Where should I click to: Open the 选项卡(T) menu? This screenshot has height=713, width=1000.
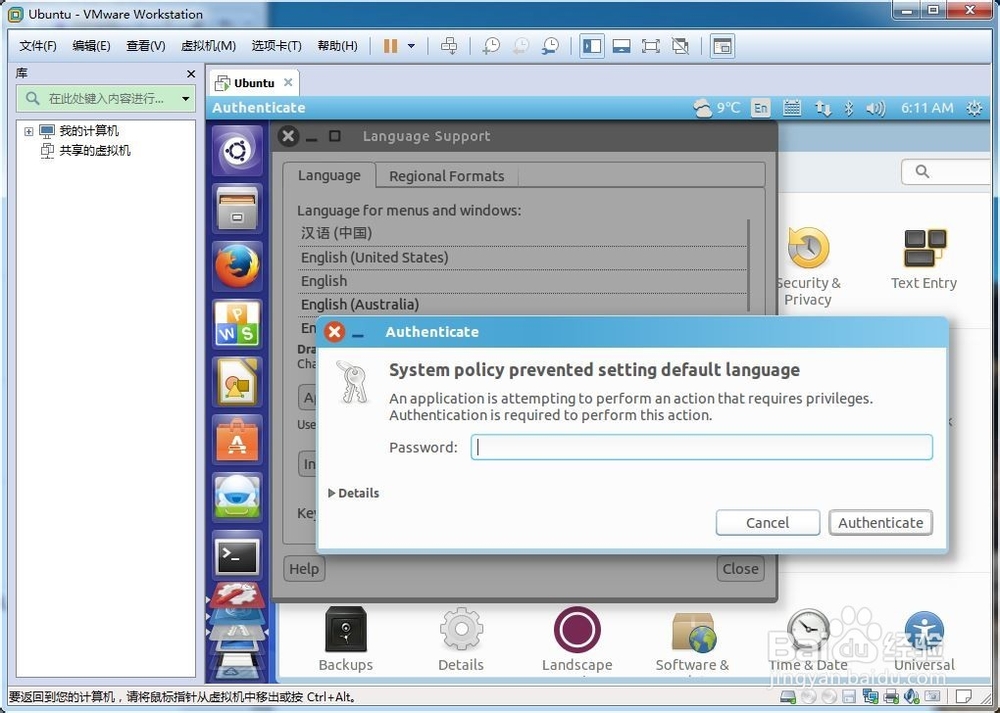pyautogui.click(x=276, y=46)
